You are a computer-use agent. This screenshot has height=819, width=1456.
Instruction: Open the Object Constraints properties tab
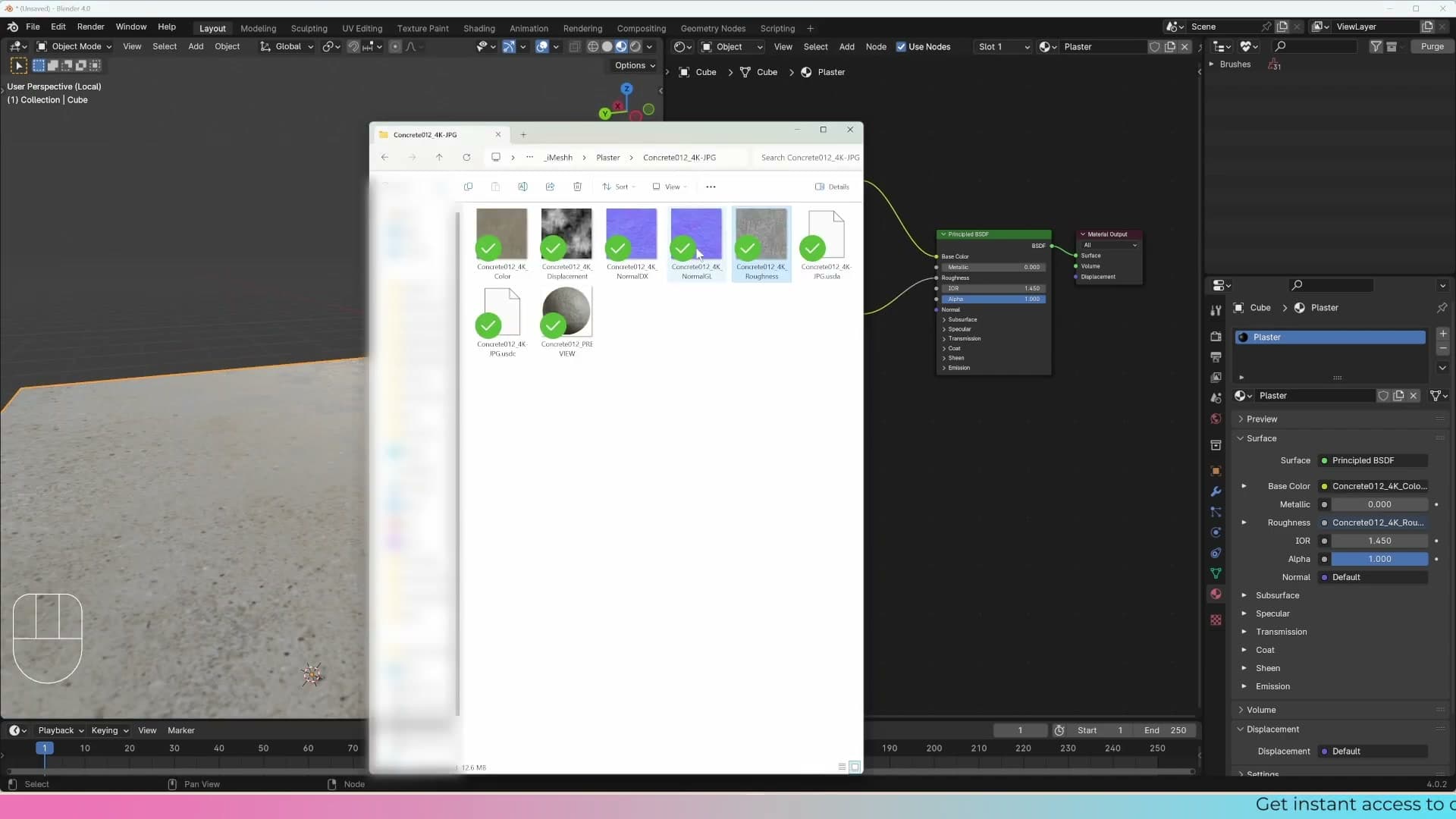[1216, 553]
